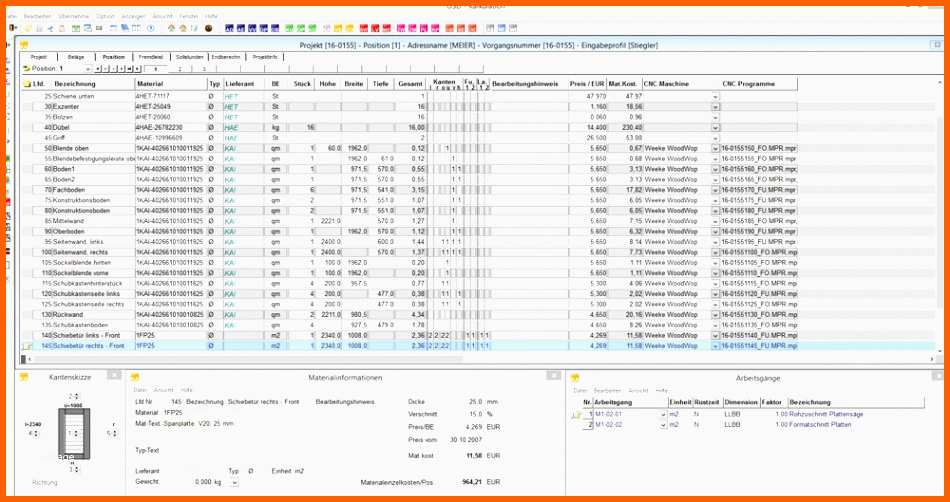Click the brown round icon in main toolbar
The width and height of the screenshot is (950, 502).
point(208,28)
